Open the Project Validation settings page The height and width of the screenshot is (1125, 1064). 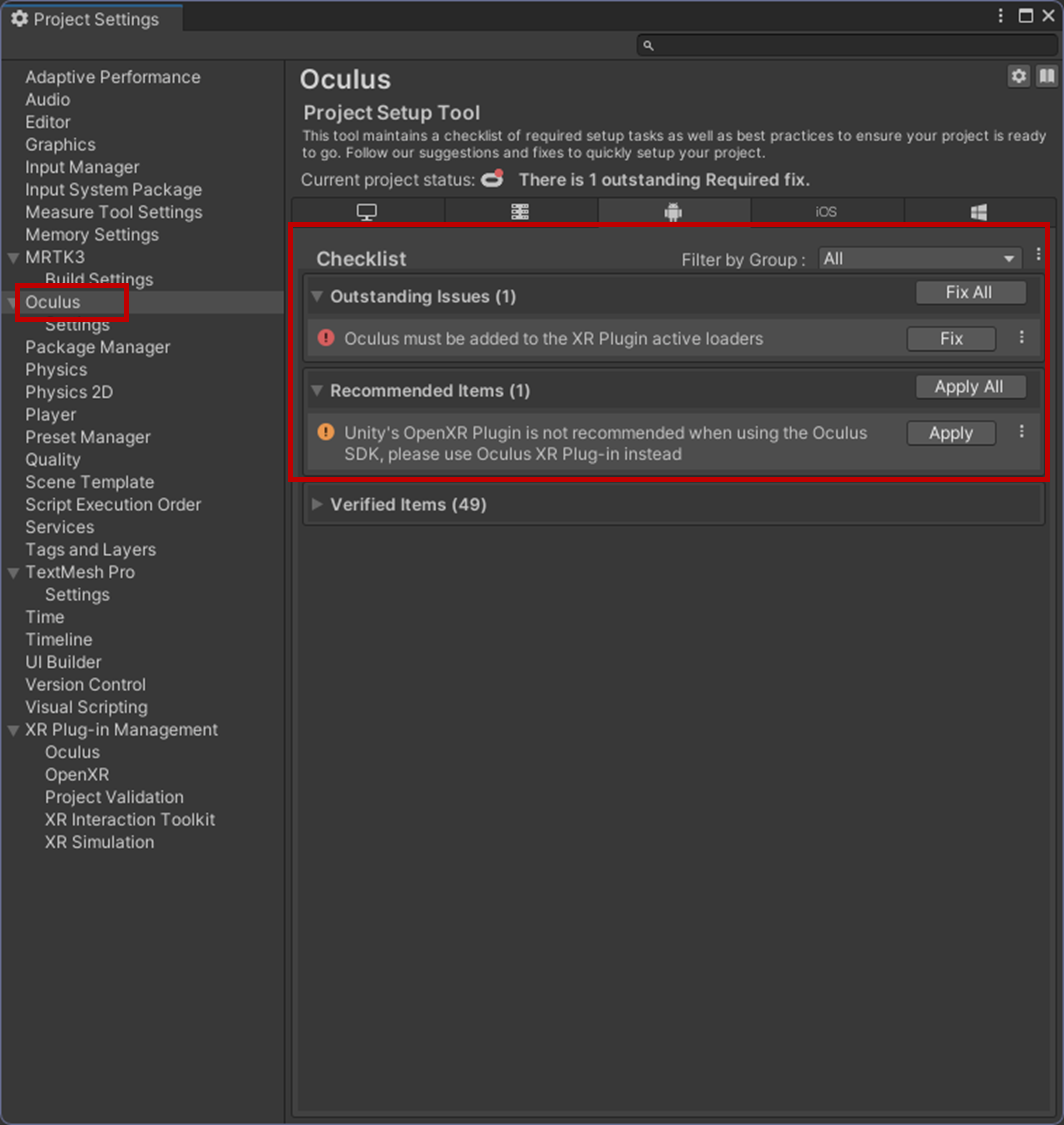coord(114,797)
